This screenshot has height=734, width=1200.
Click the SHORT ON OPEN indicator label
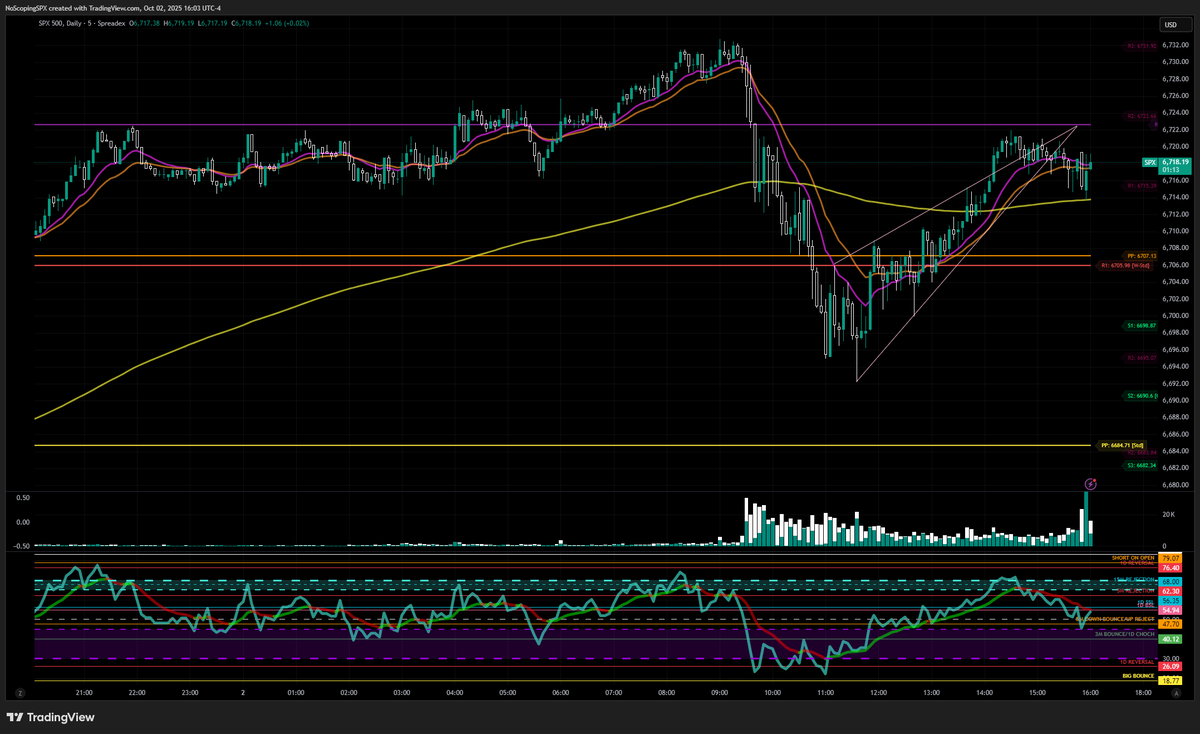[x=1133, y=557]
